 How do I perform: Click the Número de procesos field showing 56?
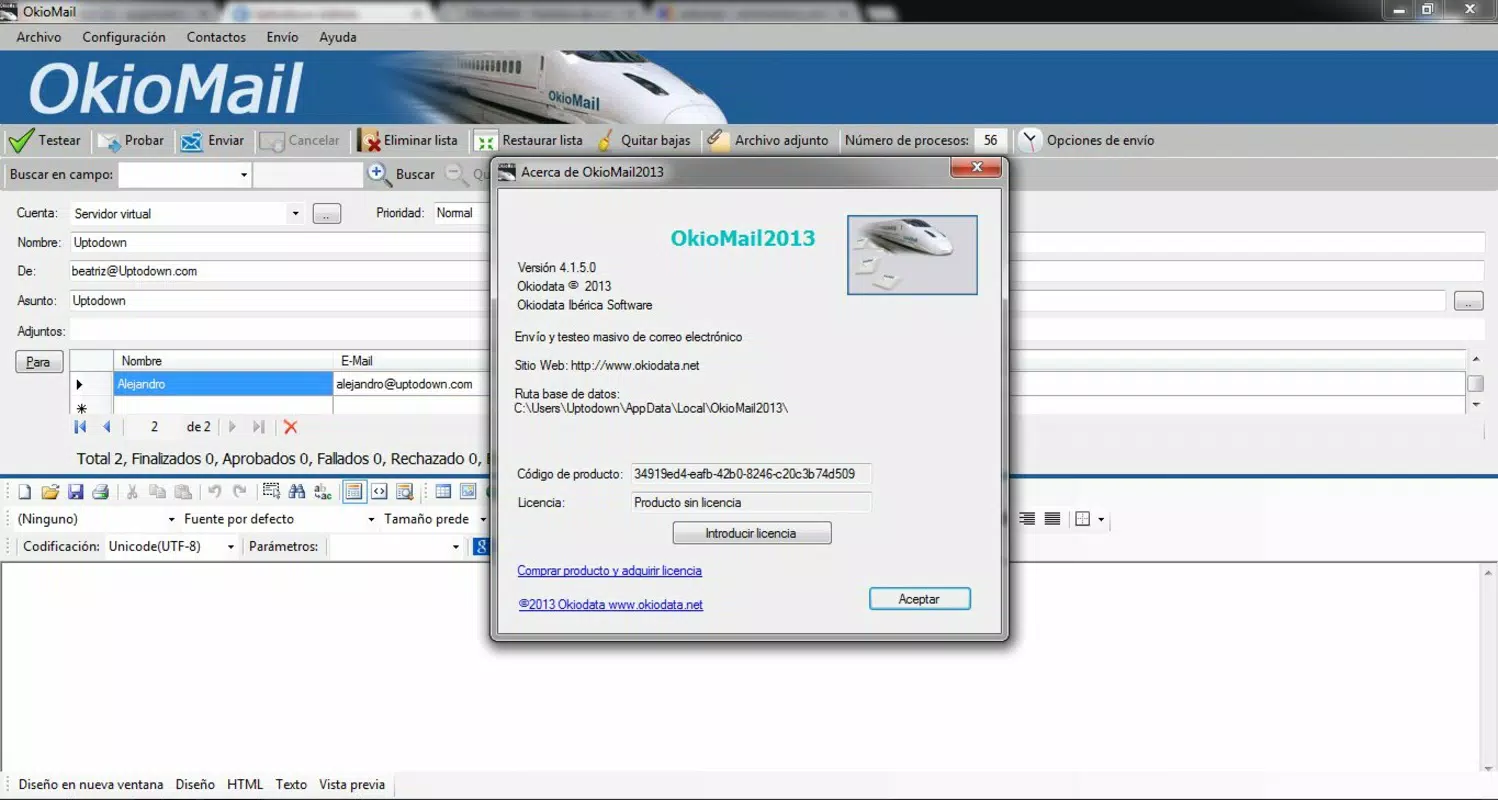(990, 141)
